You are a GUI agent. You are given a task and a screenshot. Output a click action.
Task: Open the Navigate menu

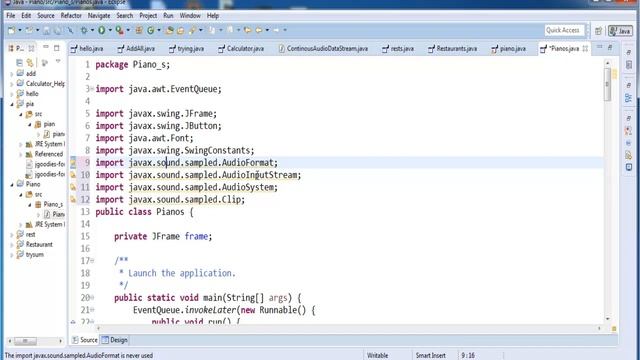point(99,16)
